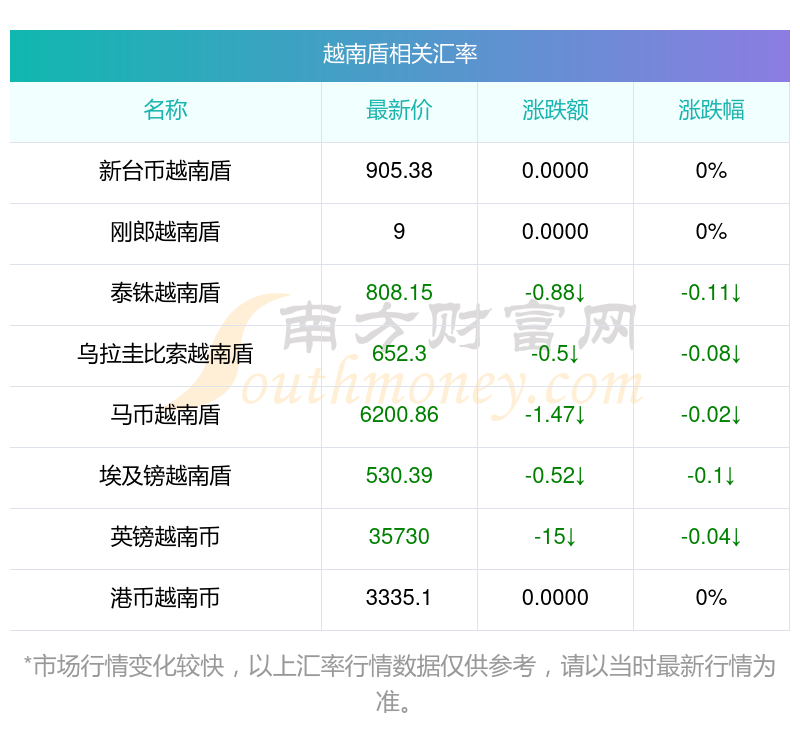Select the 马币越南盾 row name
This screenshot has height=733, width=800.
click(165, 415)
